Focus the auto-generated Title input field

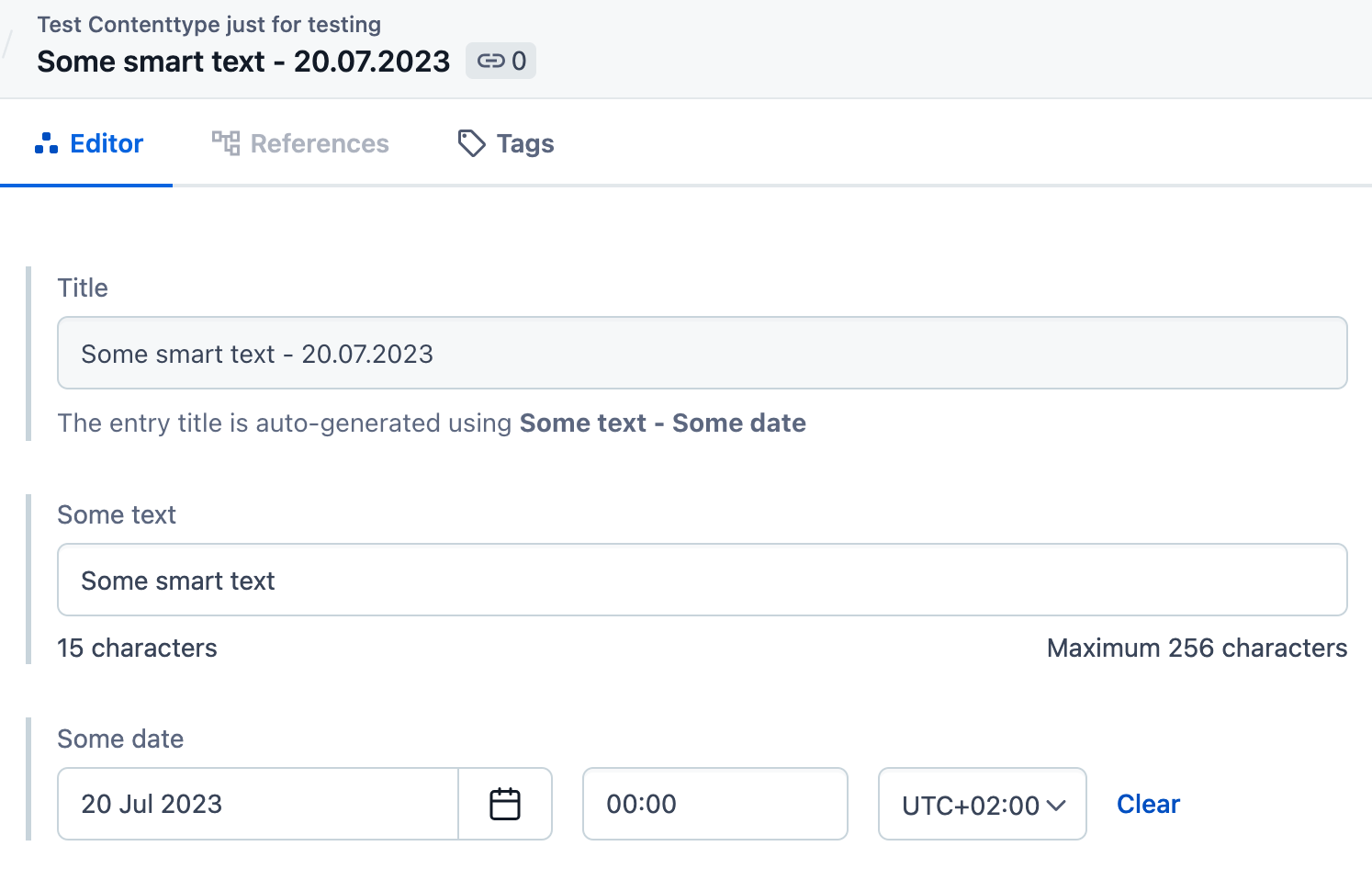point(702,354)
